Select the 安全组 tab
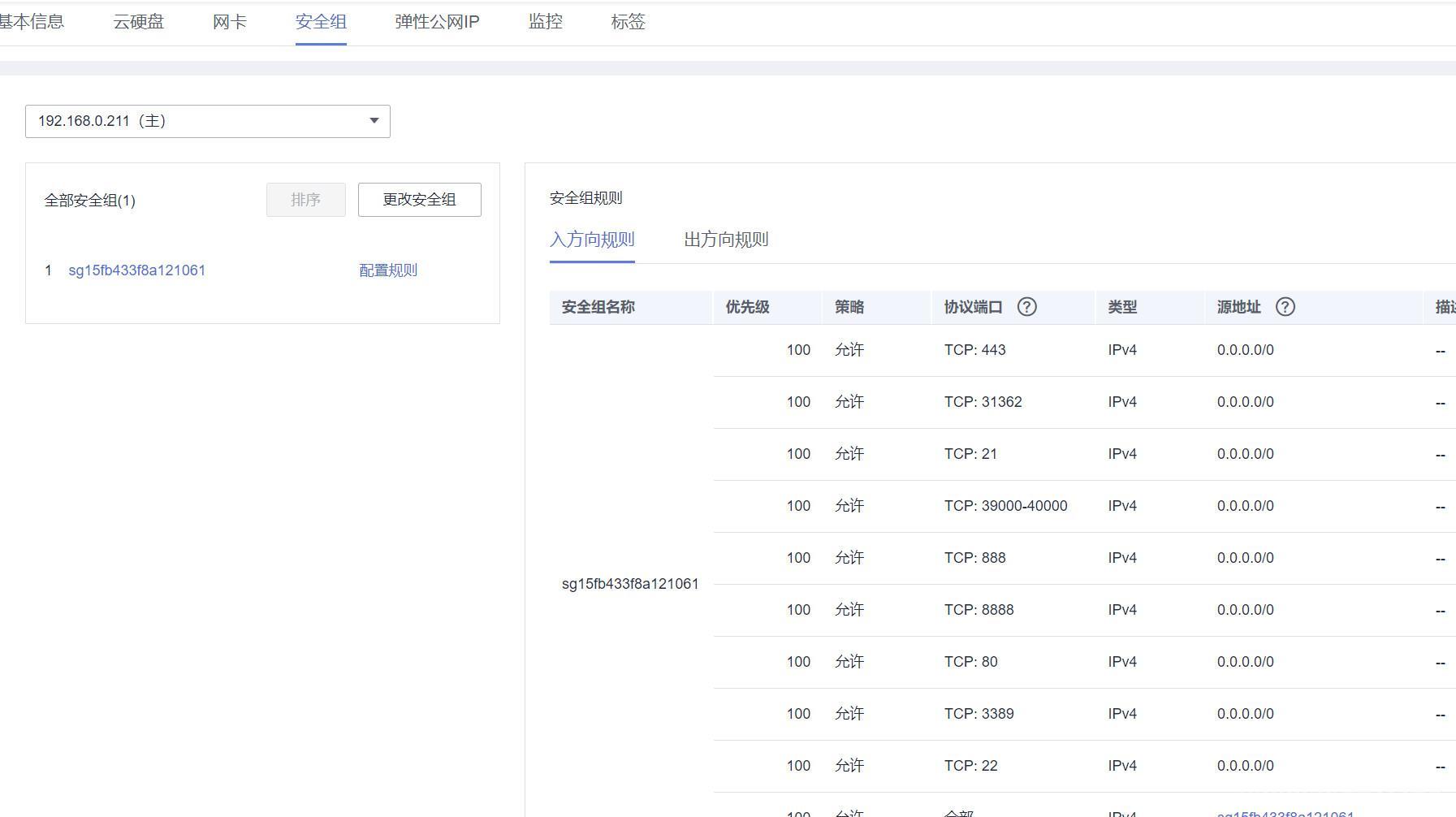This screenshot has height=817, width=1456. point(321,22)
